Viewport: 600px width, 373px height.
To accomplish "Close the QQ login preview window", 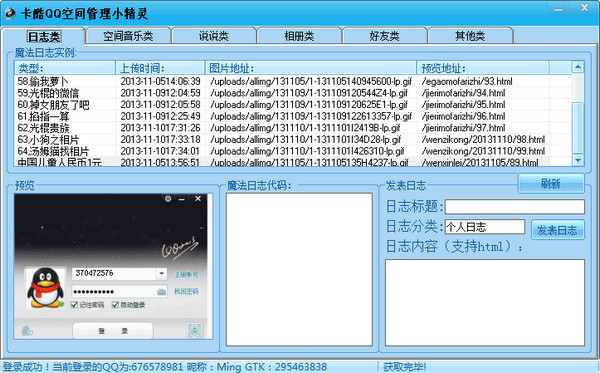I will 198,199.
